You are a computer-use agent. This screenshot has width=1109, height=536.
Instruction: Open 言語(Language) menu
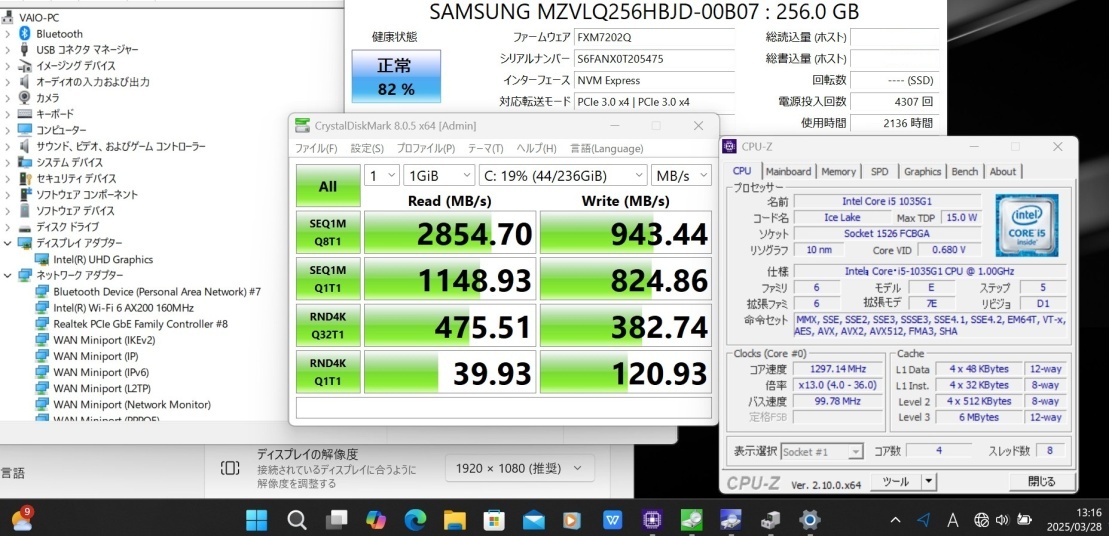tap(607, 148)
